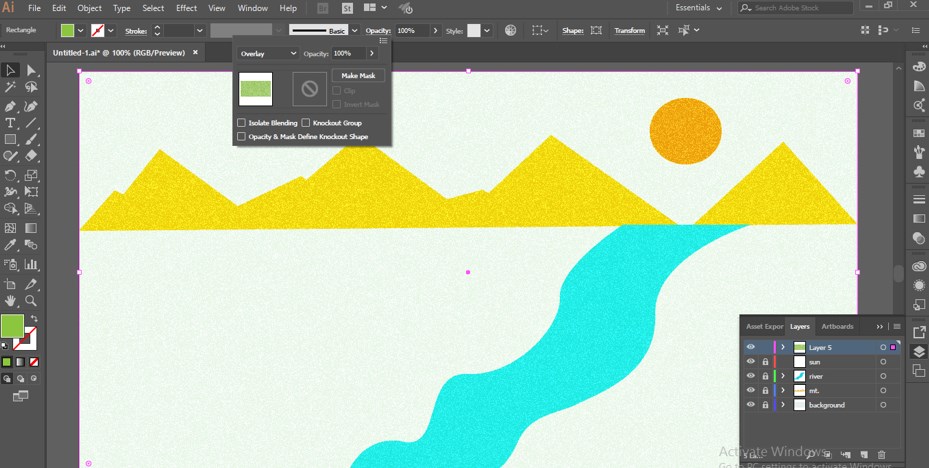Image resolution: width=929 pixels, height=468 pixels.
Task: Swap fill and stroke colors arrow
Action: (34, 319)
